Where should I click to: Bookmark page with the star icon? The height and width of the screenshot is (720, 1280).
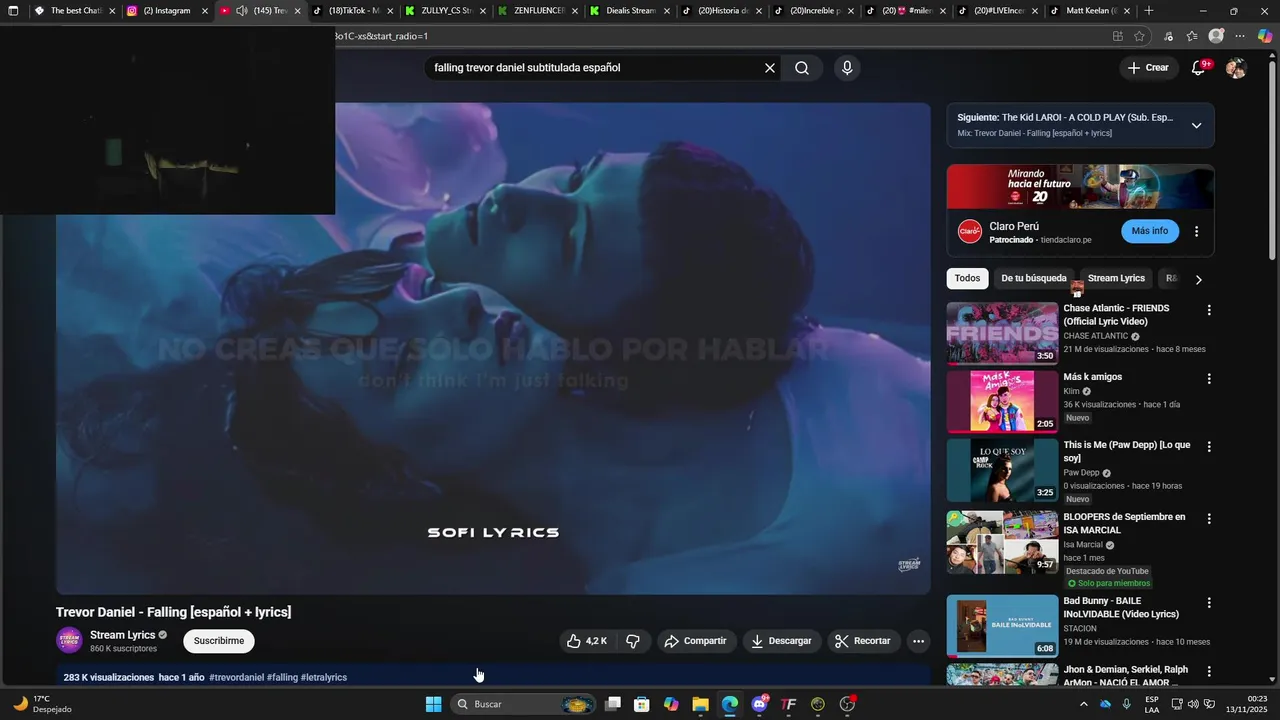click(x=1139, y=36)
